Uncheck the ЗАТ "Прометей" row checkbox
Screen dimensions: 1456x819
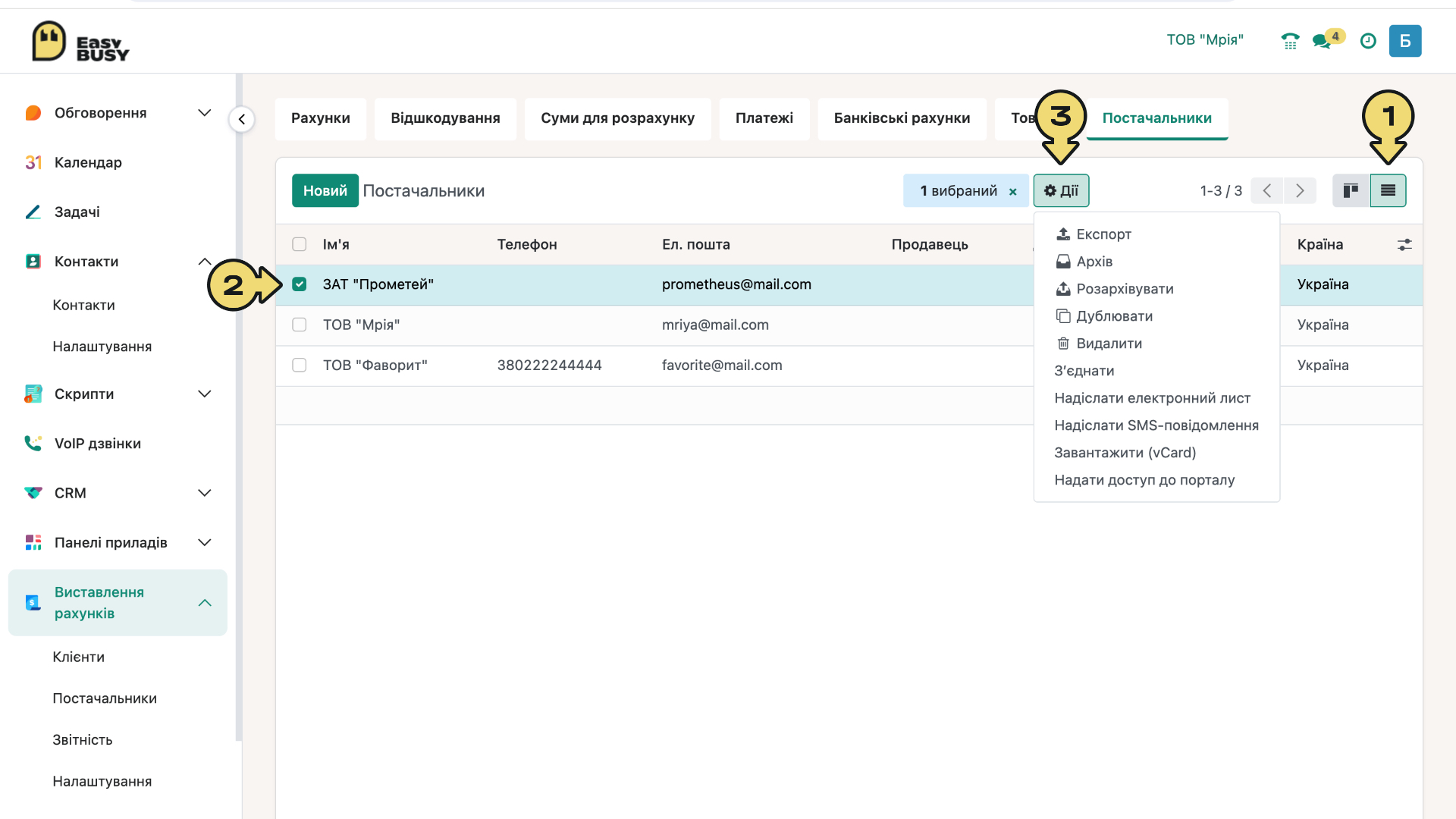(x=300, y=284)
